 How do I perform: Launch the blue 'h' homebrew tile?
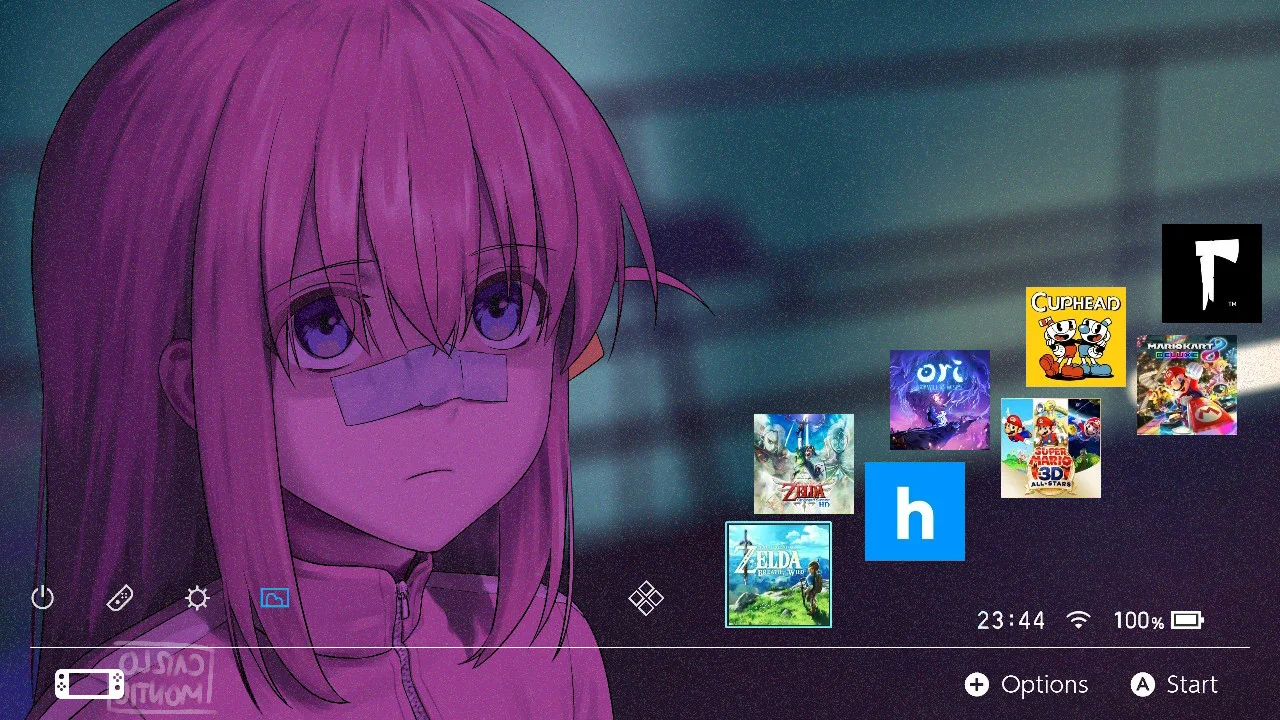coord(915,511)
